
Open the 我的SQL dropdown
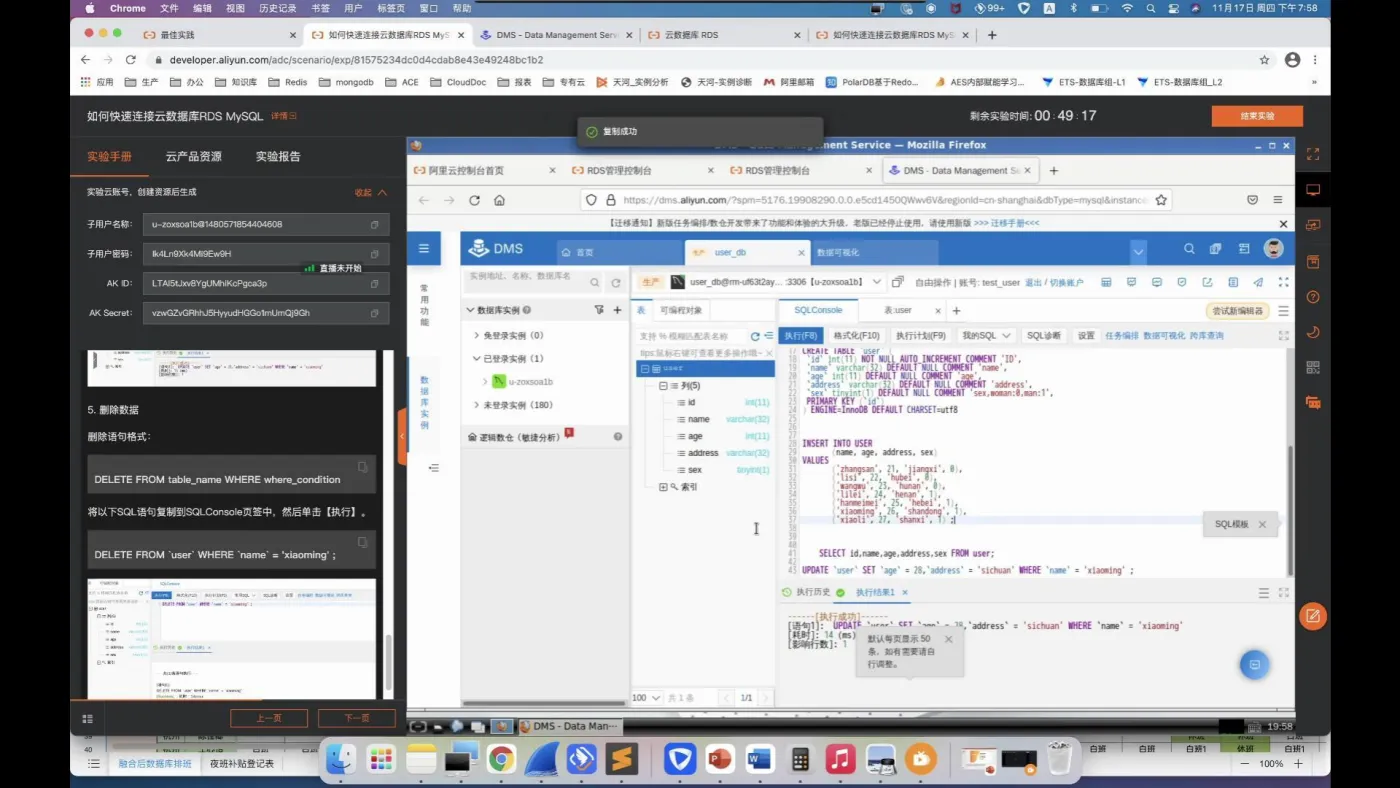coord(986,336)
